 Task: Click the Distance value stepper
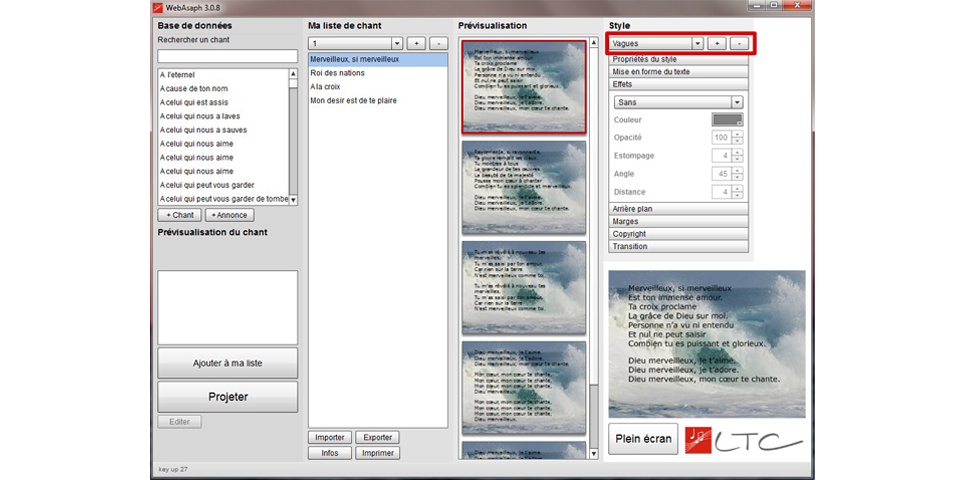(737, 192)
